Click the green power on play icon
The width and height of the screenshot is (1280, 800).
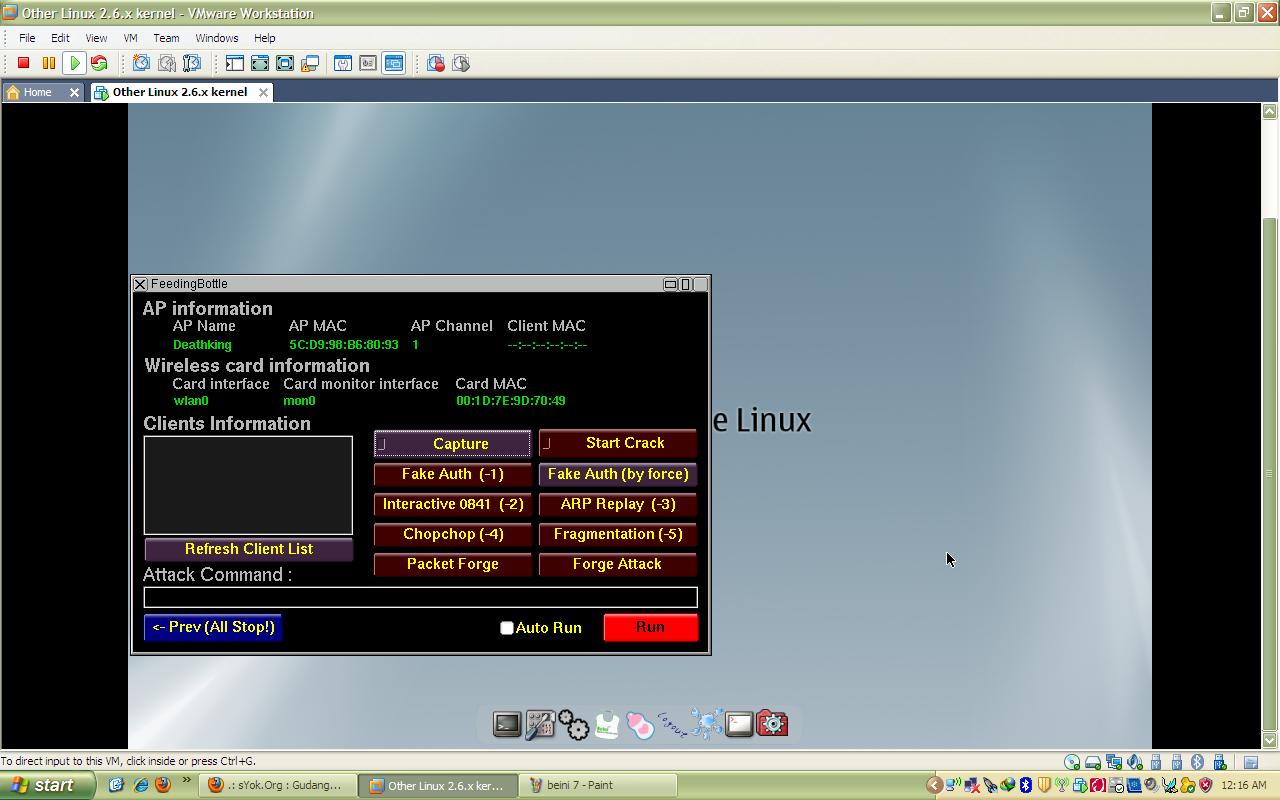coord(74,63)
